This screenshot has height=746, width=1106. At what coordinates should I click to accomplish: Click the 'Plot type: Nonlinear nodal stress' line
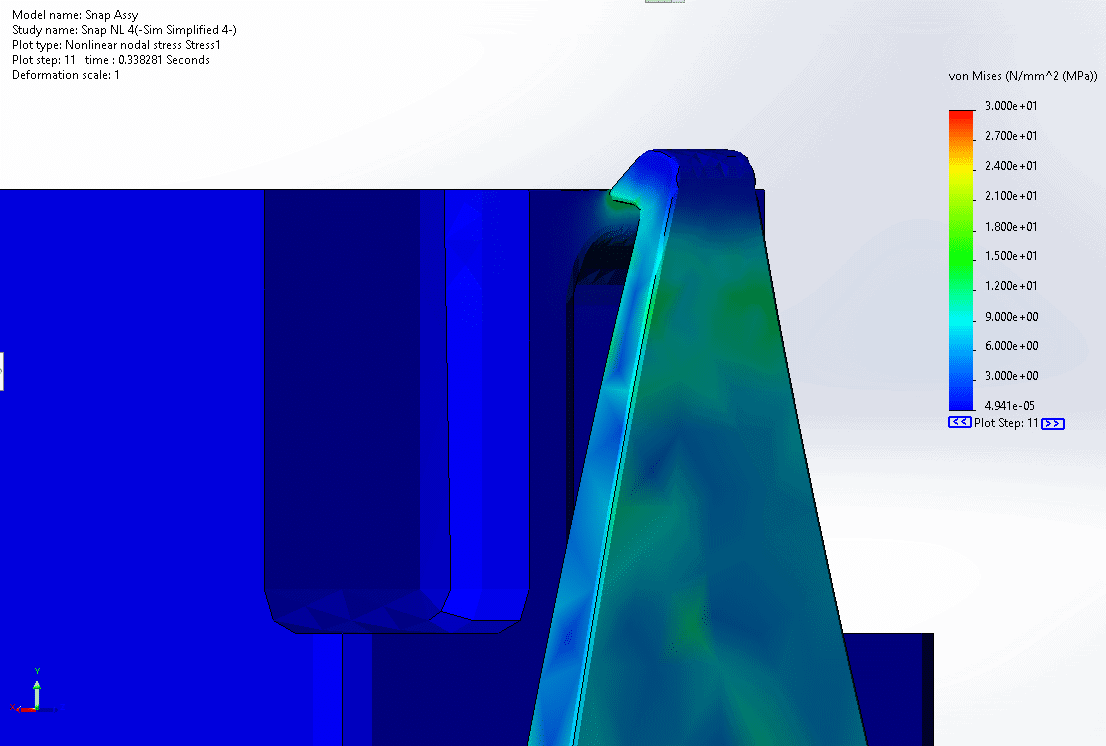116,44
